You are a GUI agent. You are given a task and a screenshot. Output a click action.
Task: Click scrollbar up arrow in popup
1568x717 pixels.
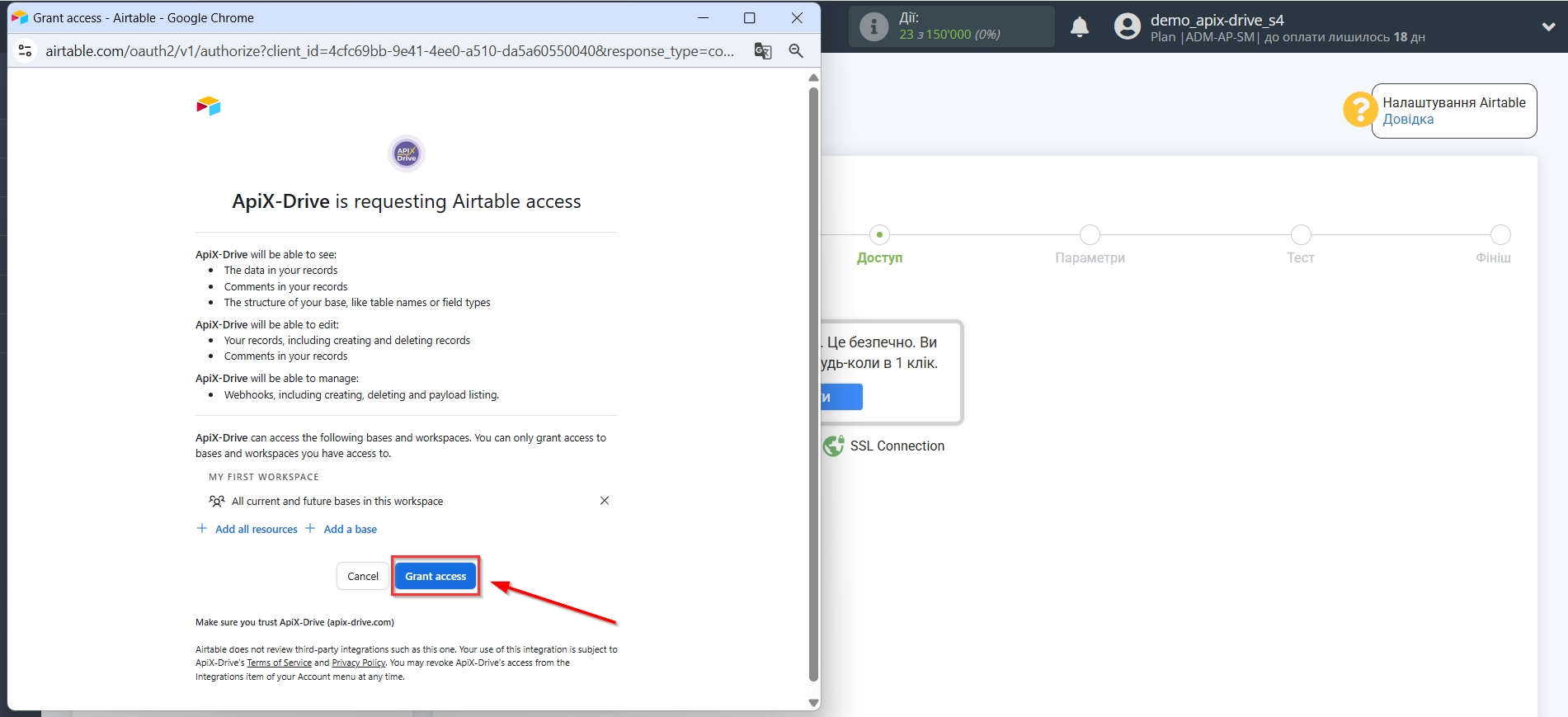pos(813,78)
